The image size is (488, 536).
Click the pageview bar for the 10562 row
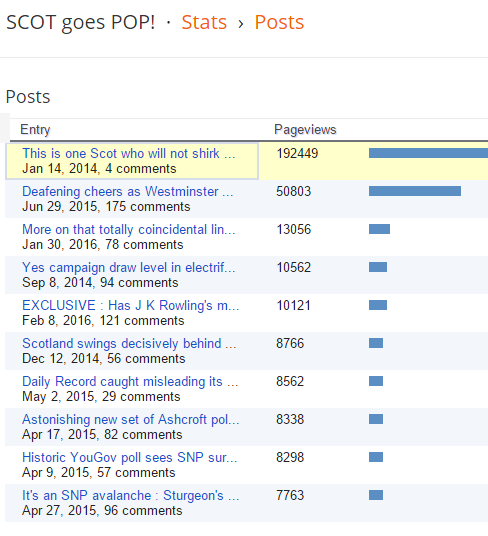point(378,267)
